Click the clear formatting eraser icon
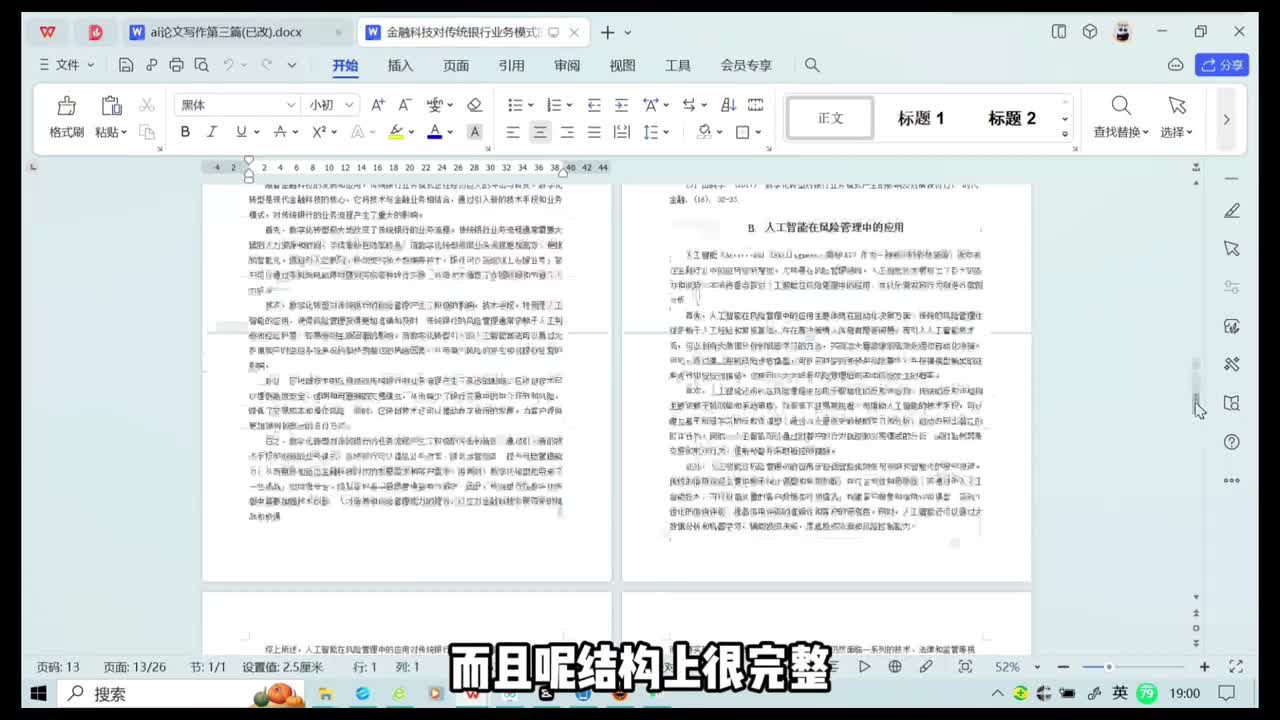Viewport: 1280px width, 720px height. point(475,105)
